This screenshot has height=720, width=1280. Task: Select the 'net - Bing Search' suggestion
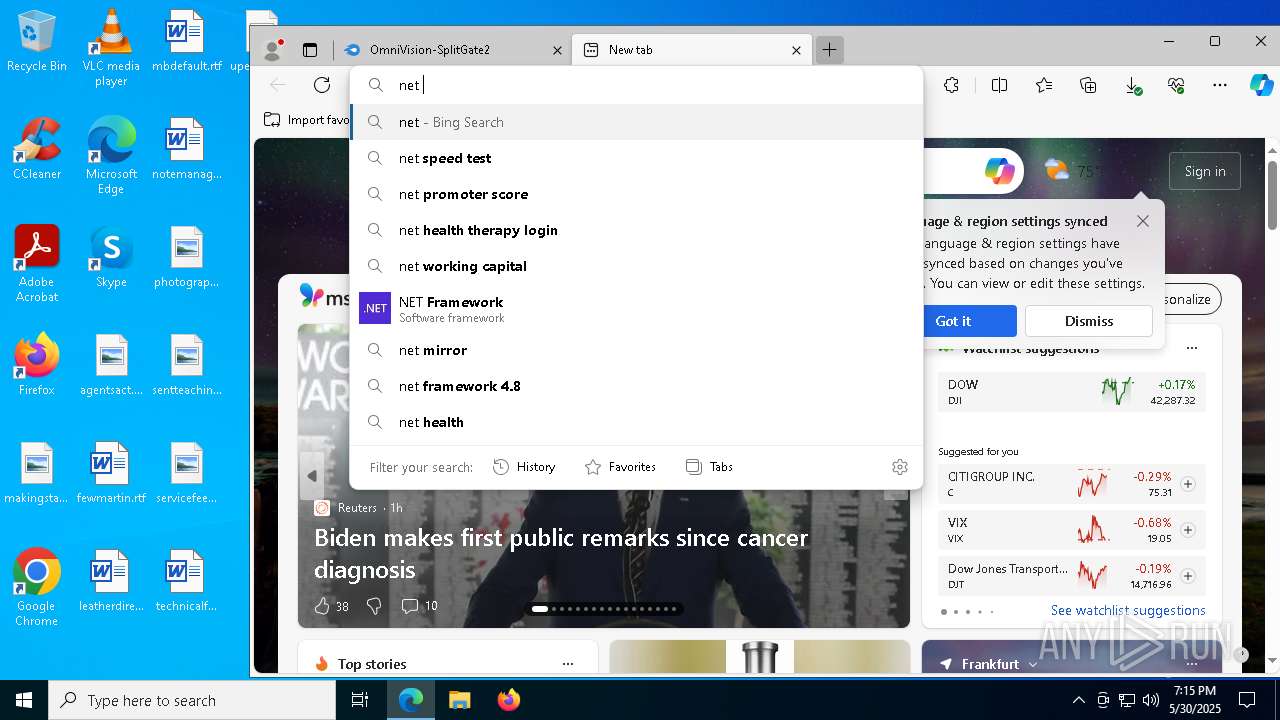click(636, 122)
